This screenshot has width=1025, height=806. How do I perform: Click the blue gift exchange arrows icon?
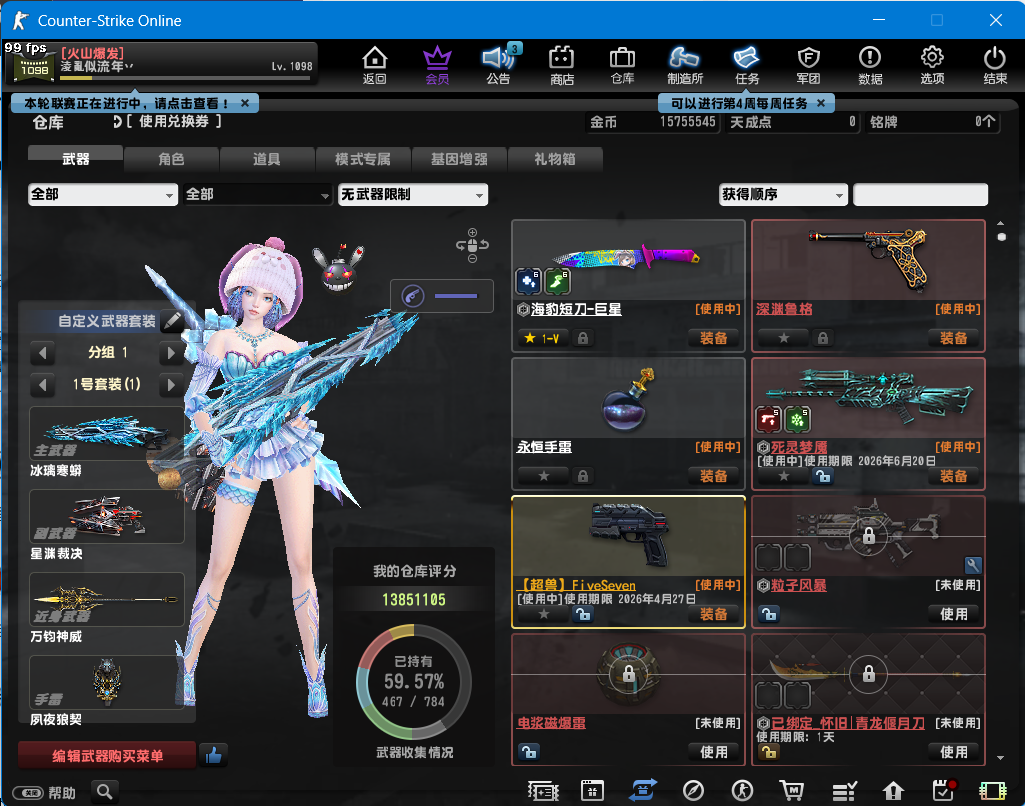click(643, 790)
